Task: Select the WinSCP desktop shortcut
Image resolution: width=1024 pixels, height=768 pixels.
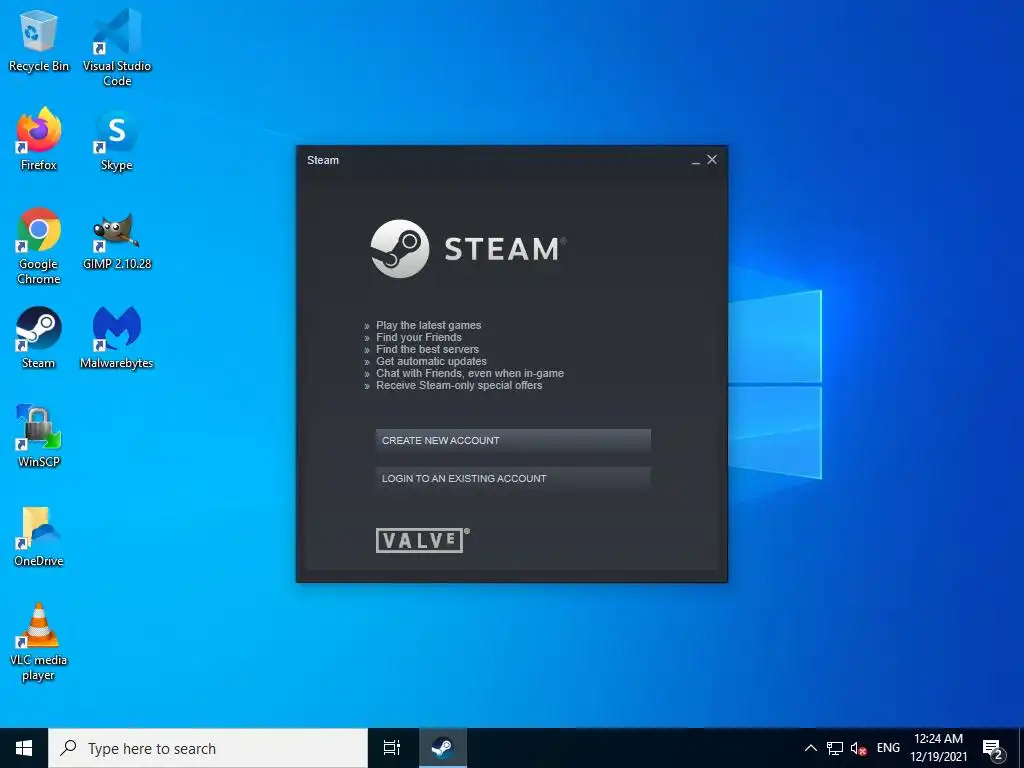Action: (39, 436)
